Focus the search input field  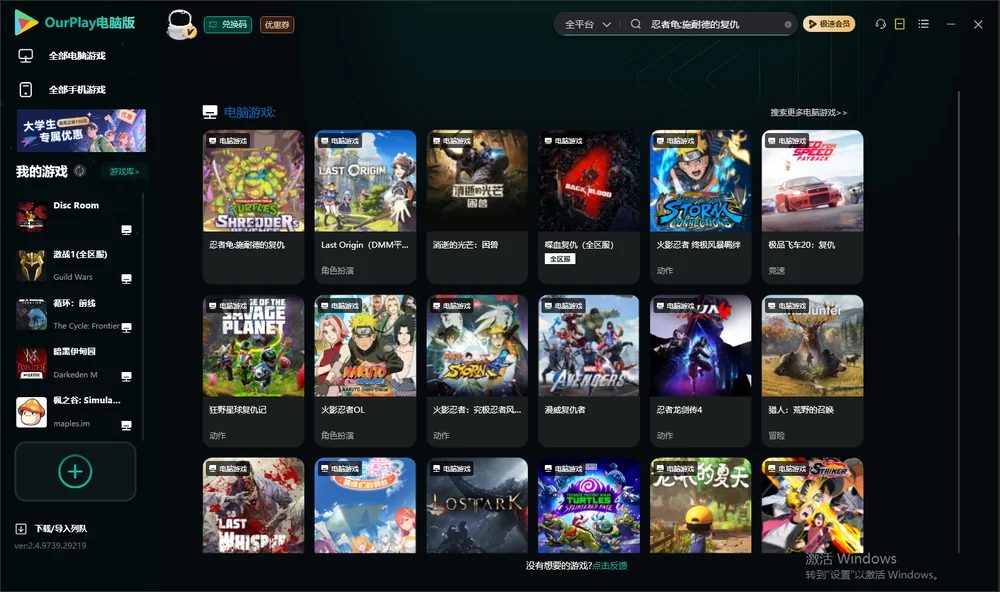(716, 24)
